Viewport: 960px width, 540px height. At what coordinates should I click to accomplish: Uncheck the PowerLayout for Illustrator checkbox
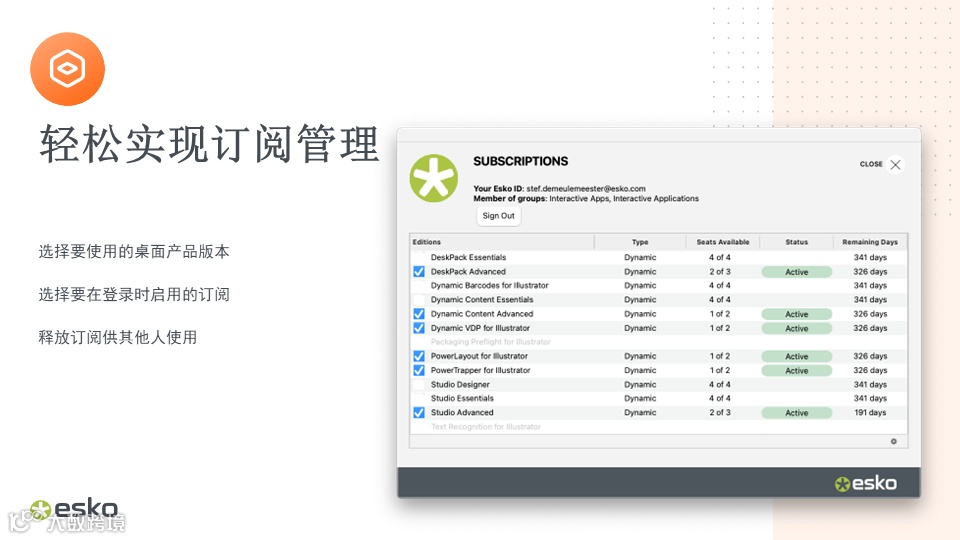click(x=419, y=356)
